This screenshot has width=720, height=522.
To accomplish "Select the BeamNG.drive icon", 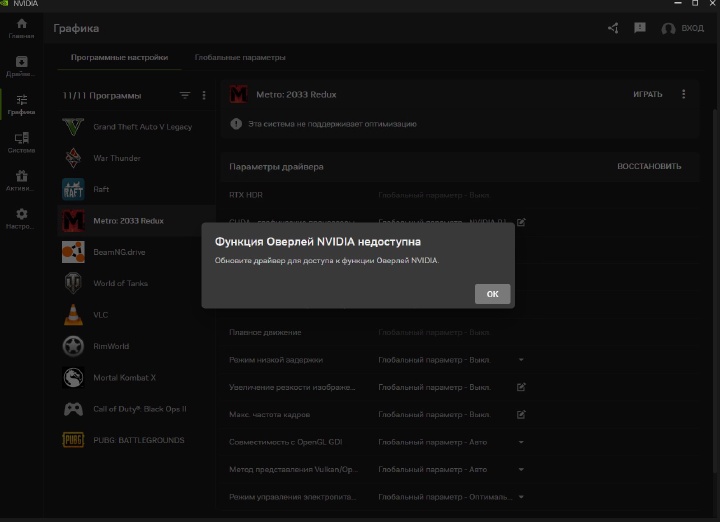I will tap(73, 252).
